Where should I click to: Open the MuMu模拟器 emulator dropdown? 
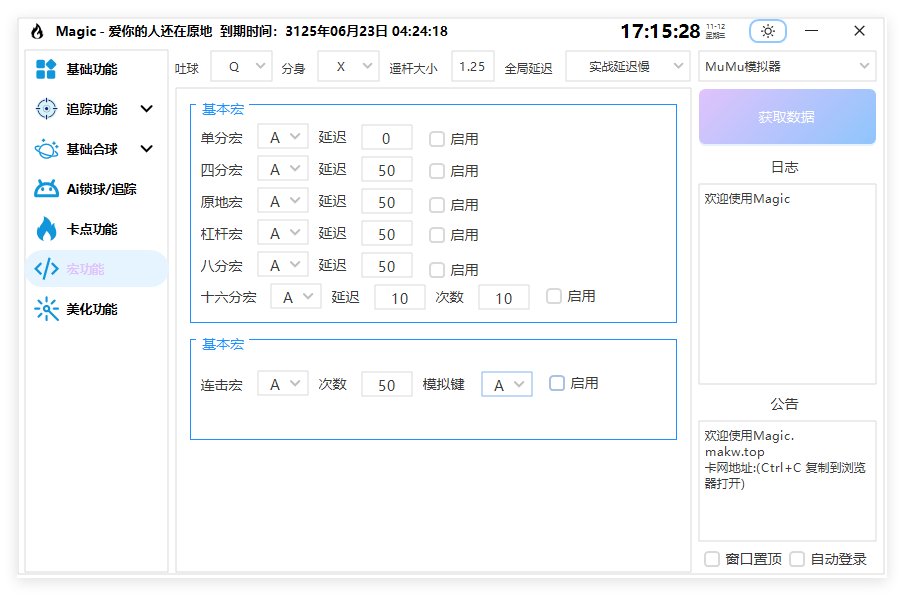coord(786,65)
